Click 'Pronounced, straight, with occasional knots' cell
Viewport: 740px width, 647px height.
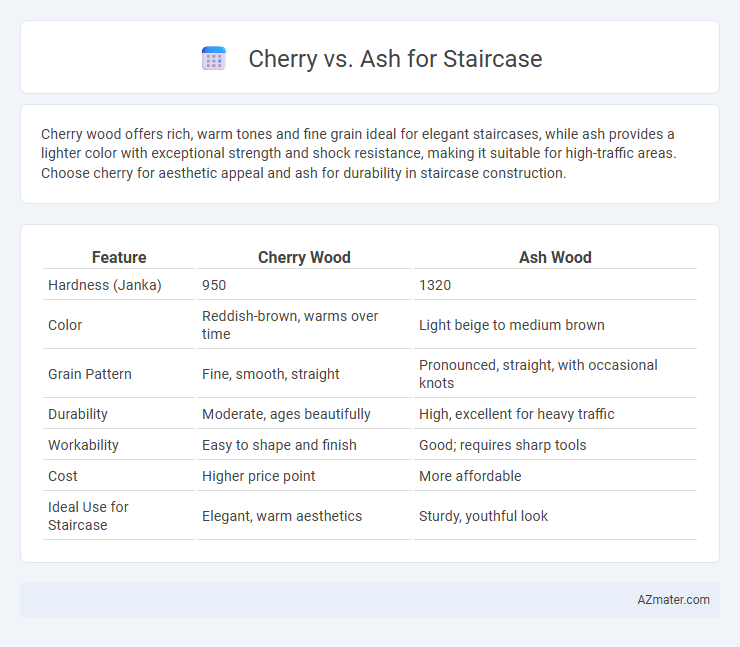pos(538,374)
